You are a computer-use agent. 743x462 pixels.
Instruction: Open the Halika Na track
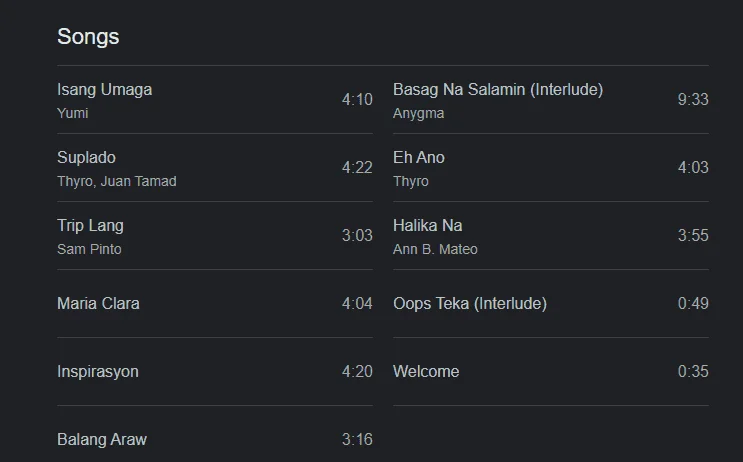[551, 236]
